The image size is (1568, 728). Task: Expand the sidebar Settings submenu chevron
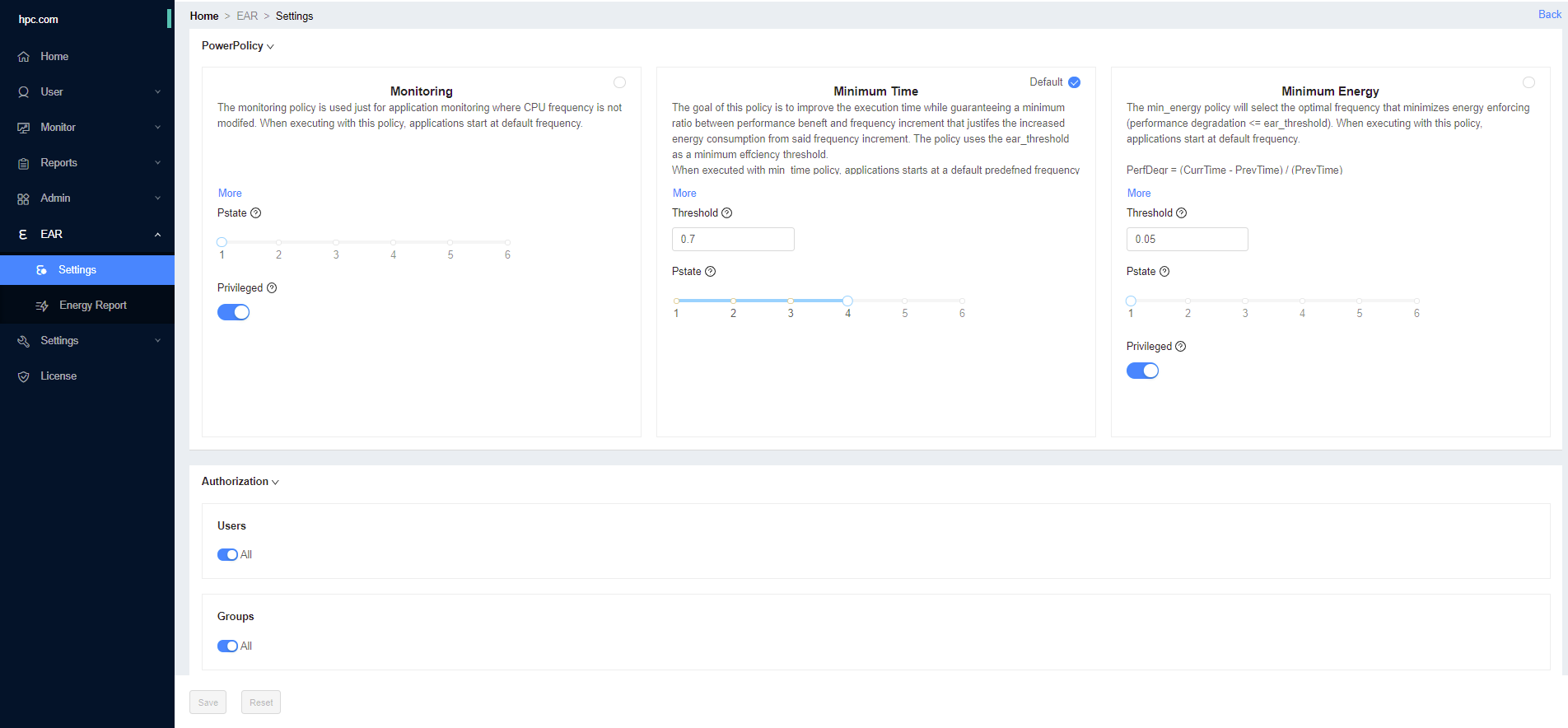tap(157, 341)
